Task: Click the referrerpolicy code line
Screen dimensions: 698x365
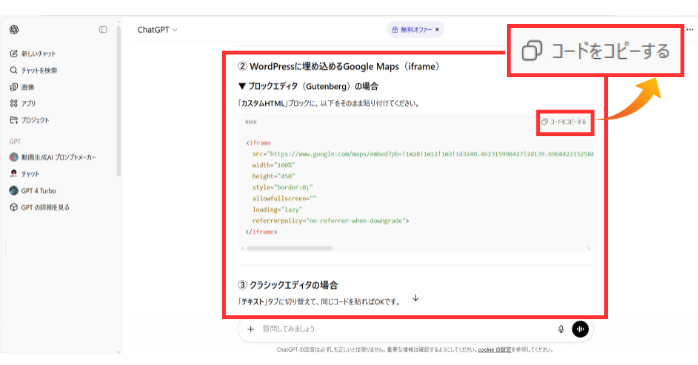Action: 330,221
